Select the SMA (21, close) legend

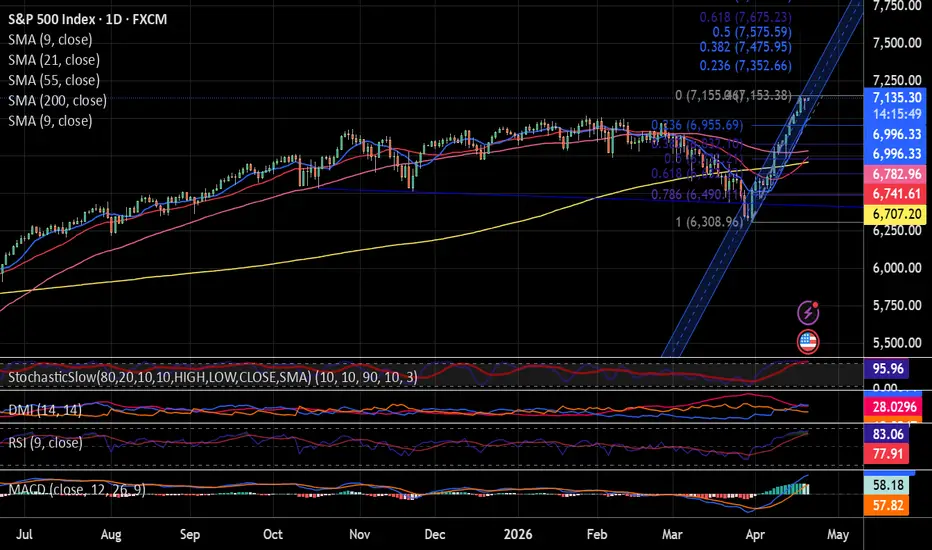54,60
